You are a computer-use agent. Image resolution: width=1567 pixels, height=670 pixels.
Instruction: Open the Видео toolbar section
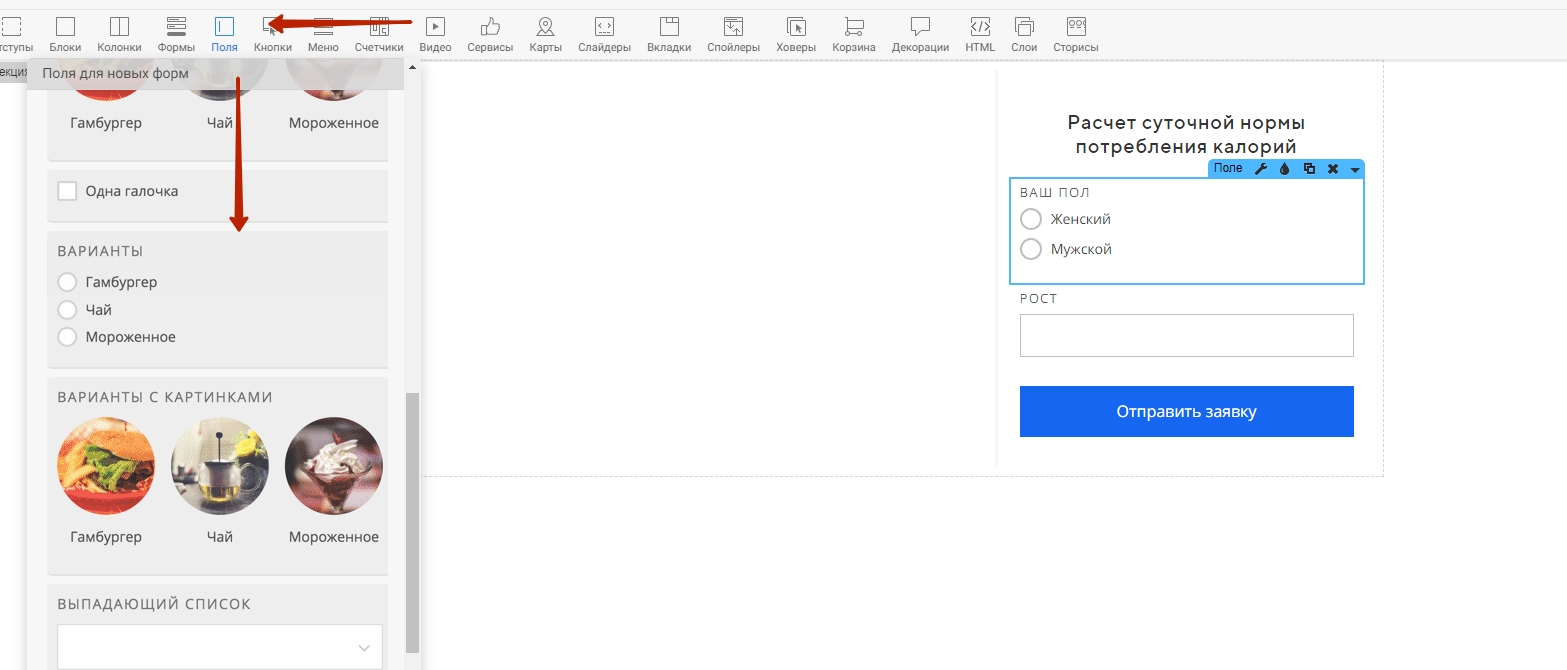435,34
